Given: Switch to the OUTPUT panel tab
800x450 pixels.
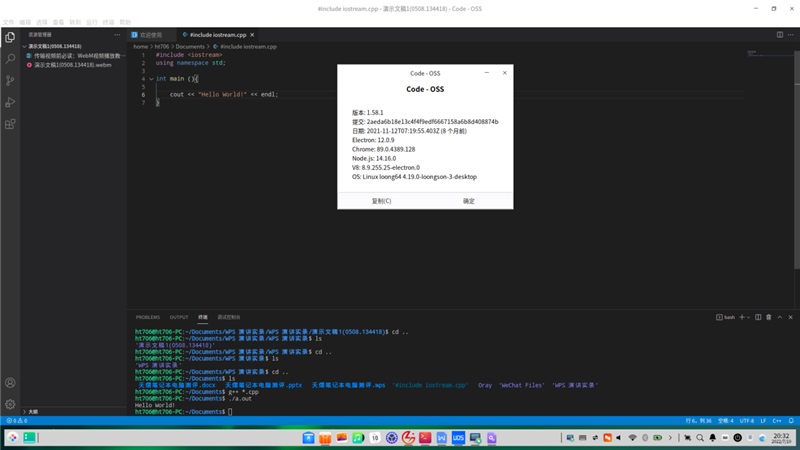Looking at the screenshot, I should pyautogui.click(x=179, y=317).
